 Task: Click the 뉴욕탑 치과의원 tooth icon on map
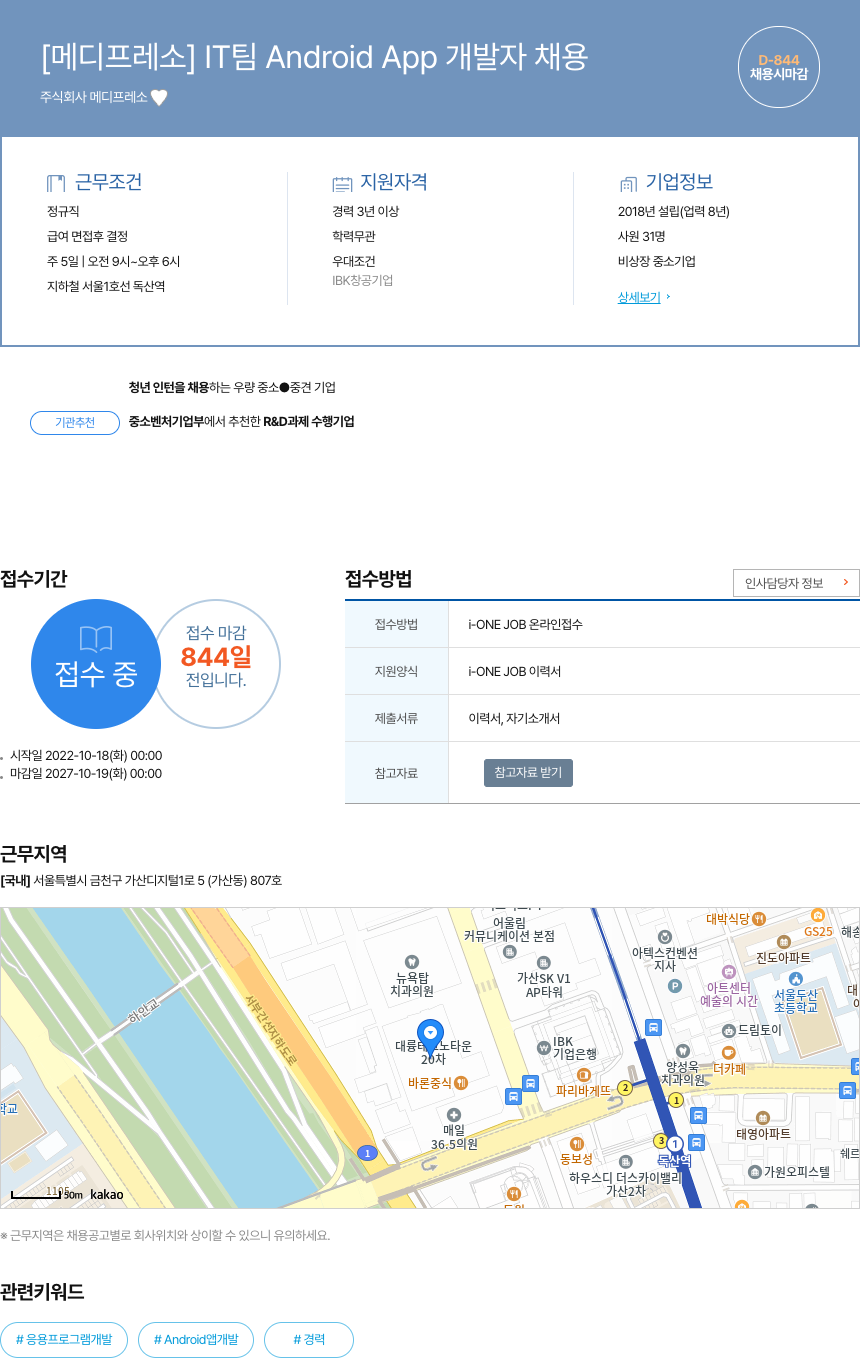411,961
